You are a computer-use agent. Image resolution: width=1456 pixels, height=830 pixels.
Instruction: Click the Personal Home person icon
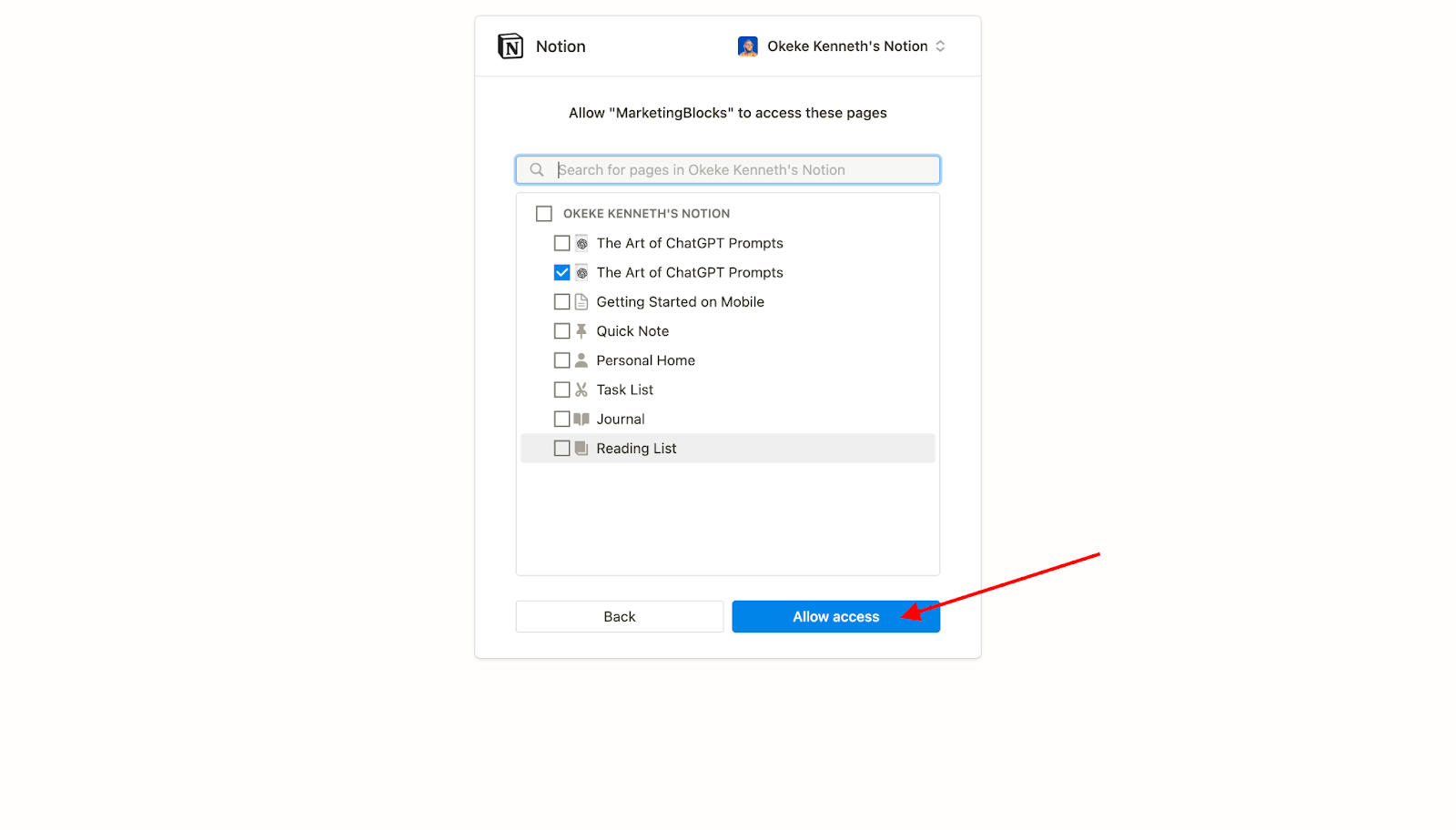pos(581,360)
